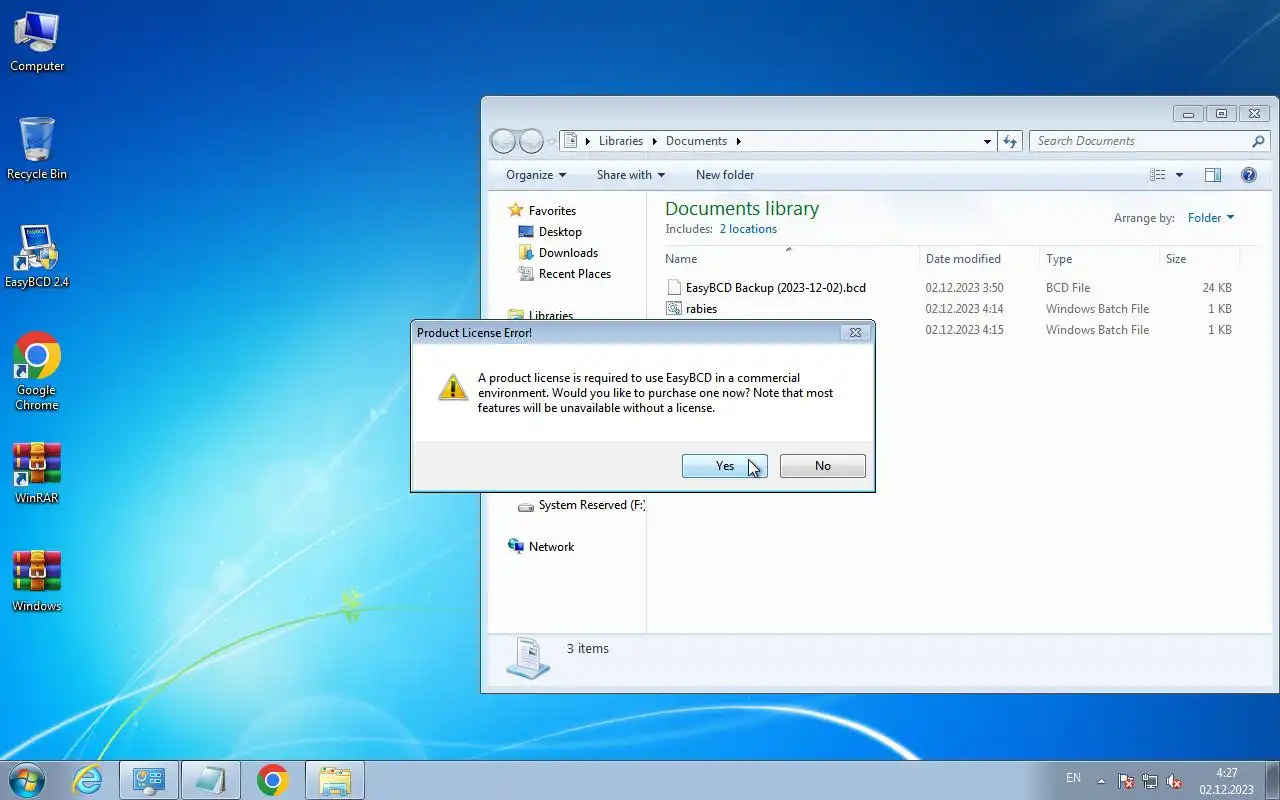This screenshot has width=1280, height=800.
Task: Open the 2 locations link
Action: pyautogui.click(x=748, y=229)
